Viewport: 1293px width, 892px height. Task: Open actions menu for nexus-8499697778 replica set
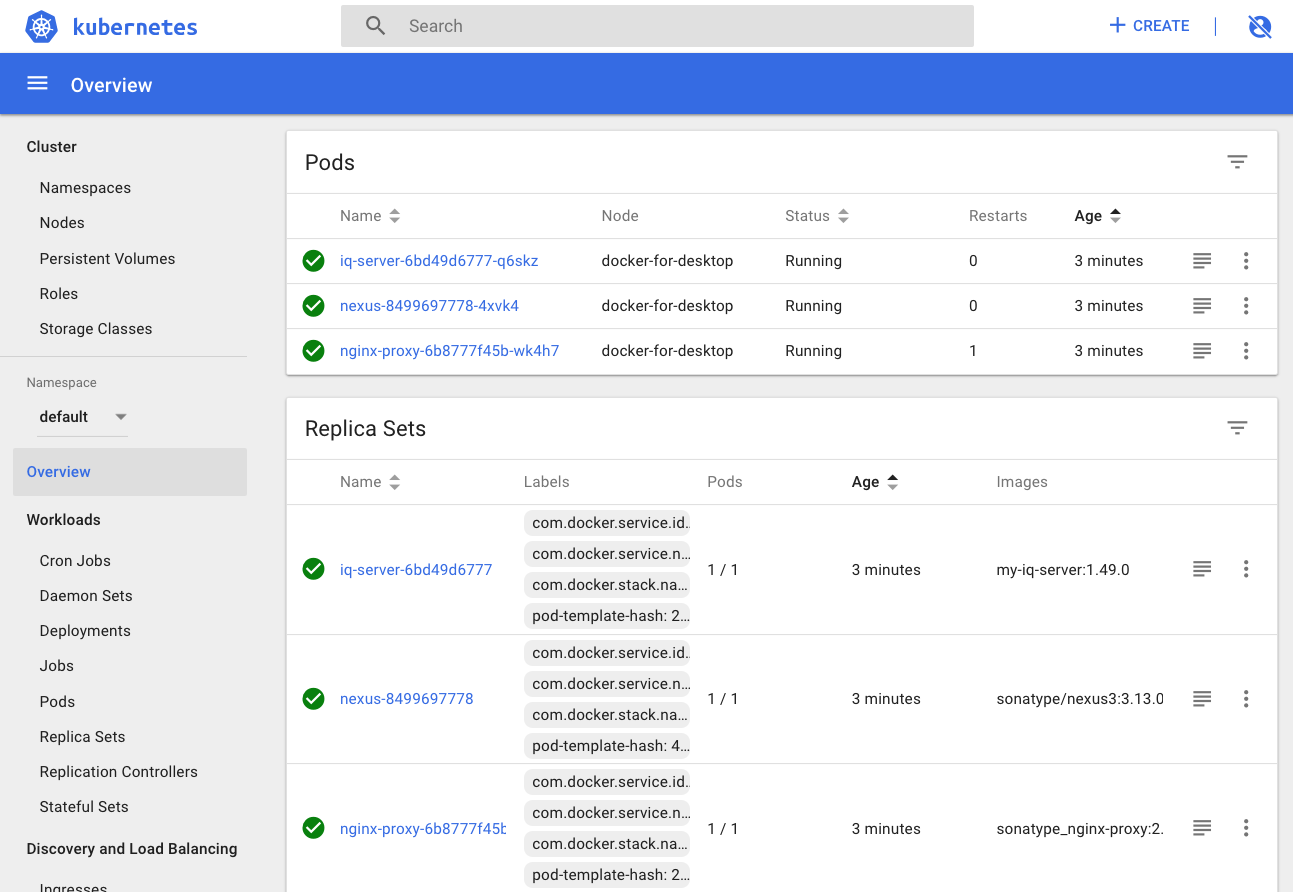coord(1246,699)
